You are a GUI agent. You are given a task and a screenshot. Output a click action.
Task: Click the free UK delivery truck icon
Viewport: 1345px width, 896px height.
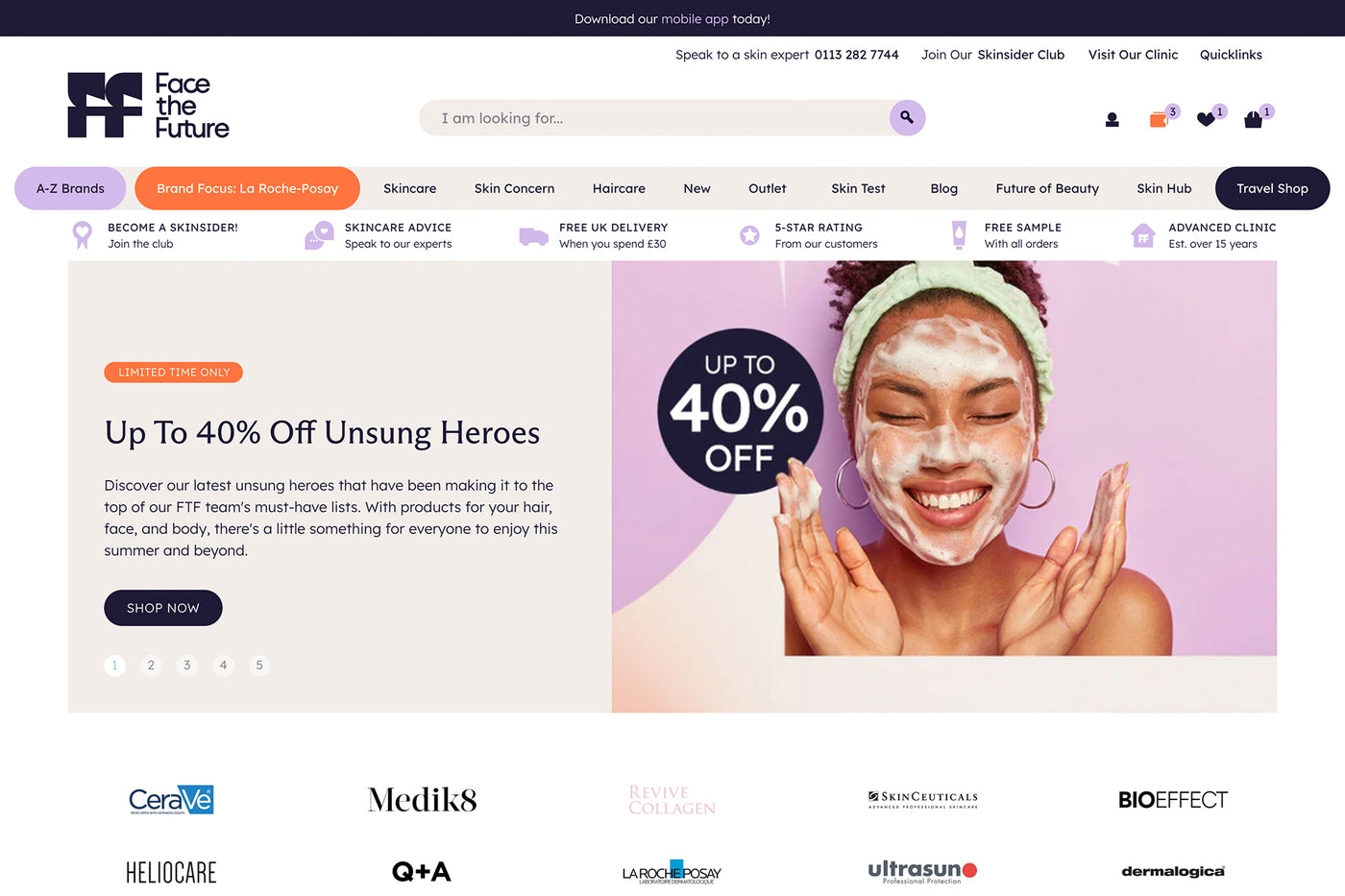pyautogui.click(x=533, y=236)
